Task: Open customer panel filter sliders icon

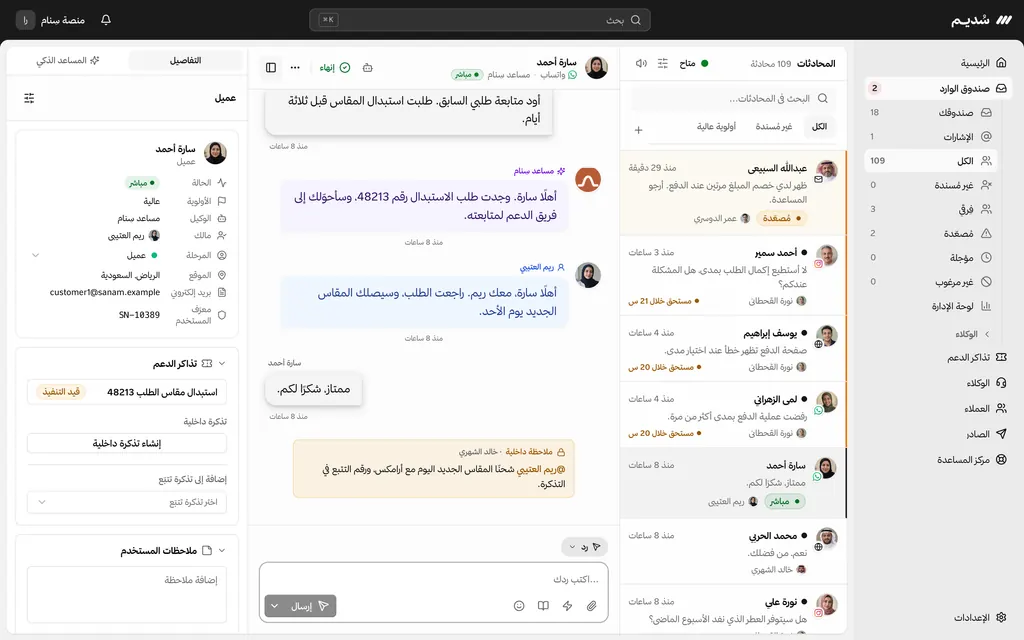Action: [29, 98]
